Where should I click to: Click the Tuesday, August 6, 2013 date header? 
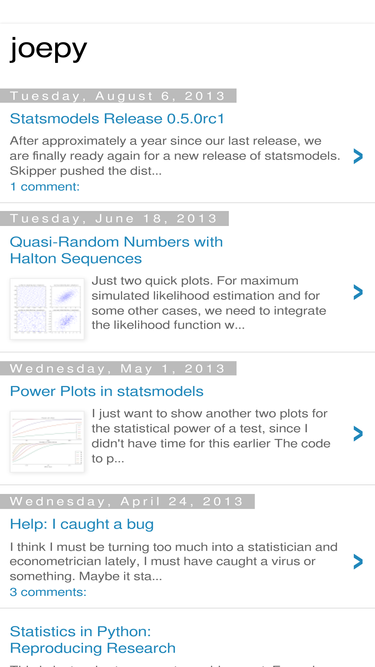tap(118, 96)
